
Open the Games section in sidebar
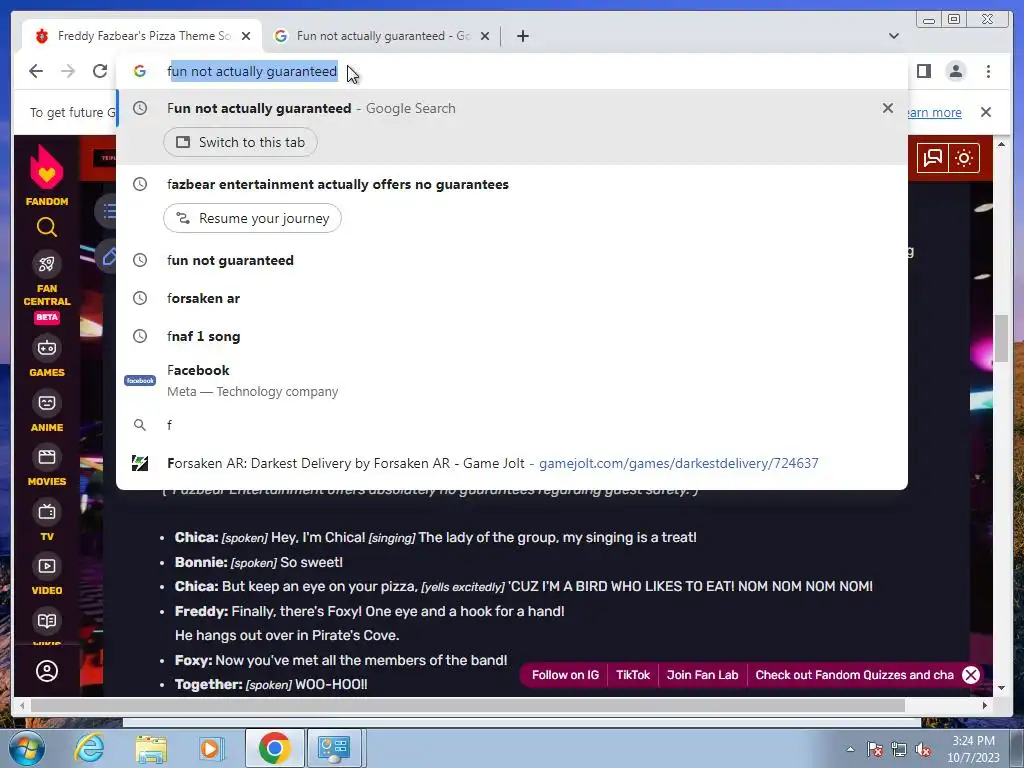click(x=46, y=357)
